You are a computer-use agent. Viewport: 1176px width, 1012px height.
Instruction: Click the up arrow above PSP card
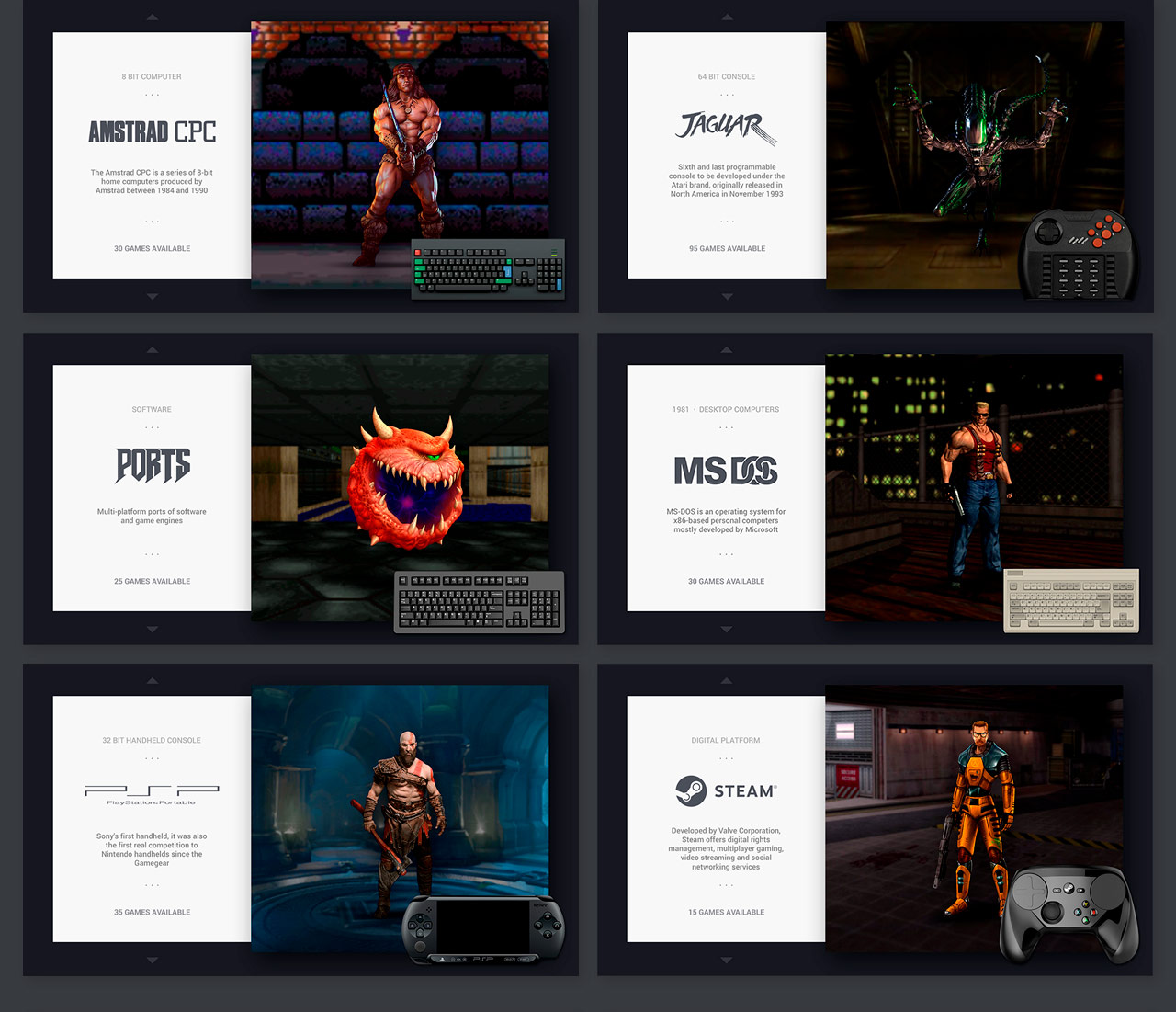pos(153,681)
